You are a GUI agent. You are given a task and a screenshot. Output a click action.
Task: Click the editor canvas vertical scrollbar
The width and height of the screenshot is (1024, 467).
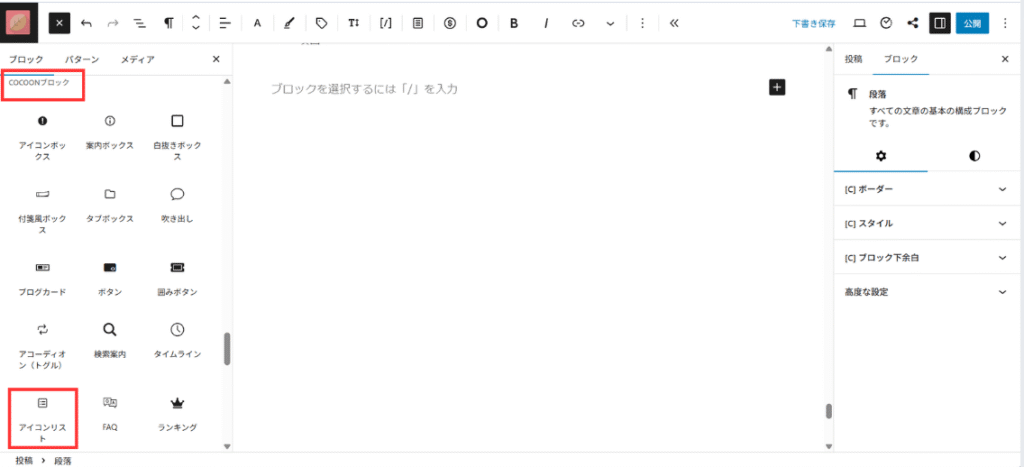829,411
